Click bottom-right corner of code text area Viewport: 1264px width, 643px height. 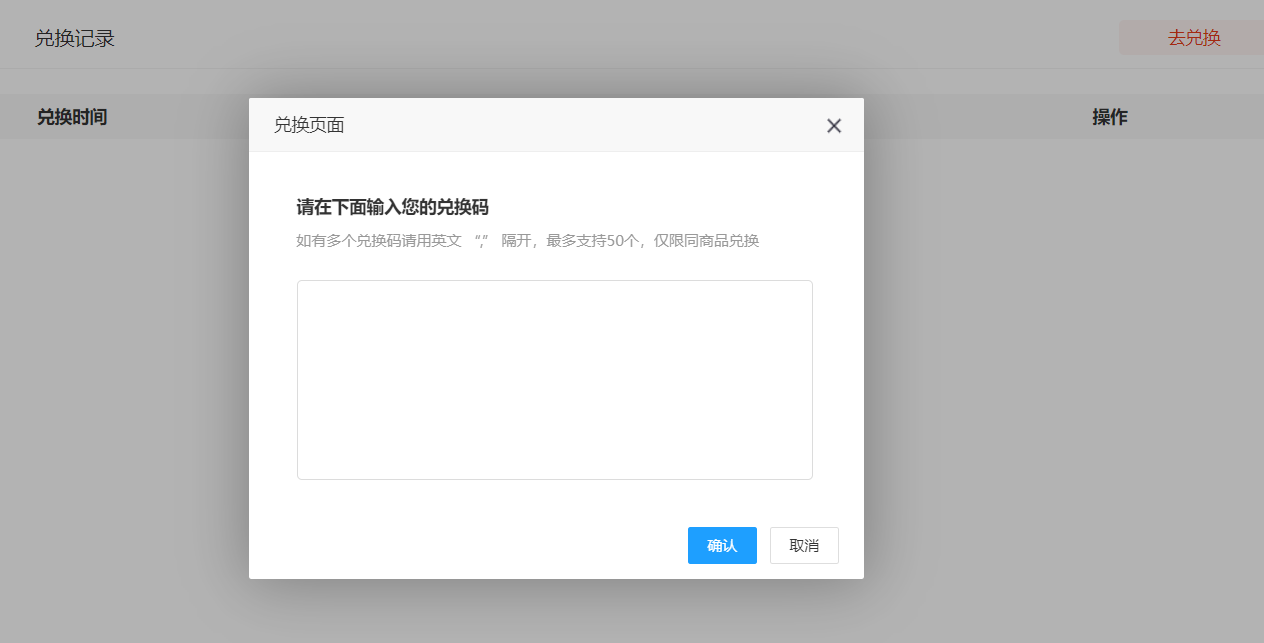coord(804,472)
